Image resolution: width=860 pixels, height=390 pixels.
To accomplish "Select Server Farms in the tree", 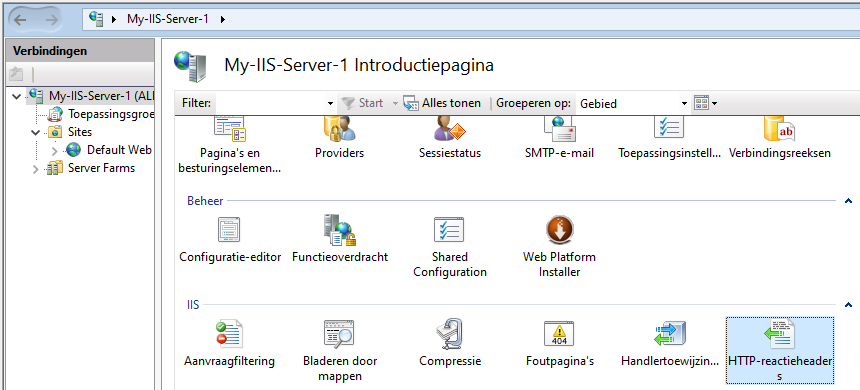I will pos(101,168).
